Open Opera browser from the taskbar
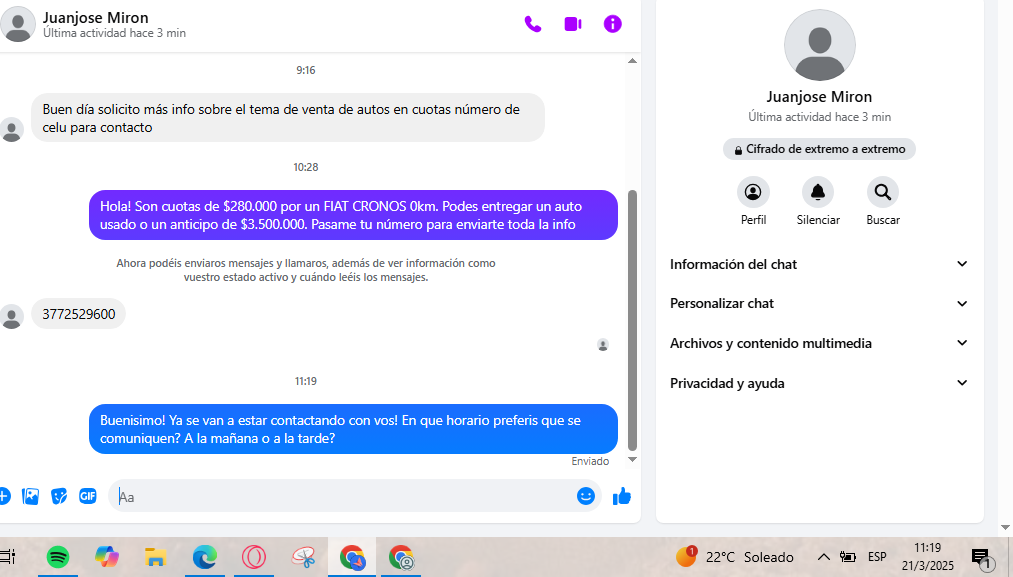Viewport: 1013px width, 577px height. click(x=254, y=557)
